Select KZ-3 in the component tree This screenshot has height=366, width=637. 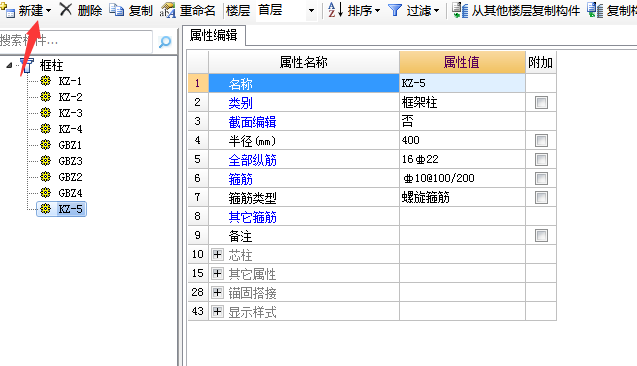(70, 113)
